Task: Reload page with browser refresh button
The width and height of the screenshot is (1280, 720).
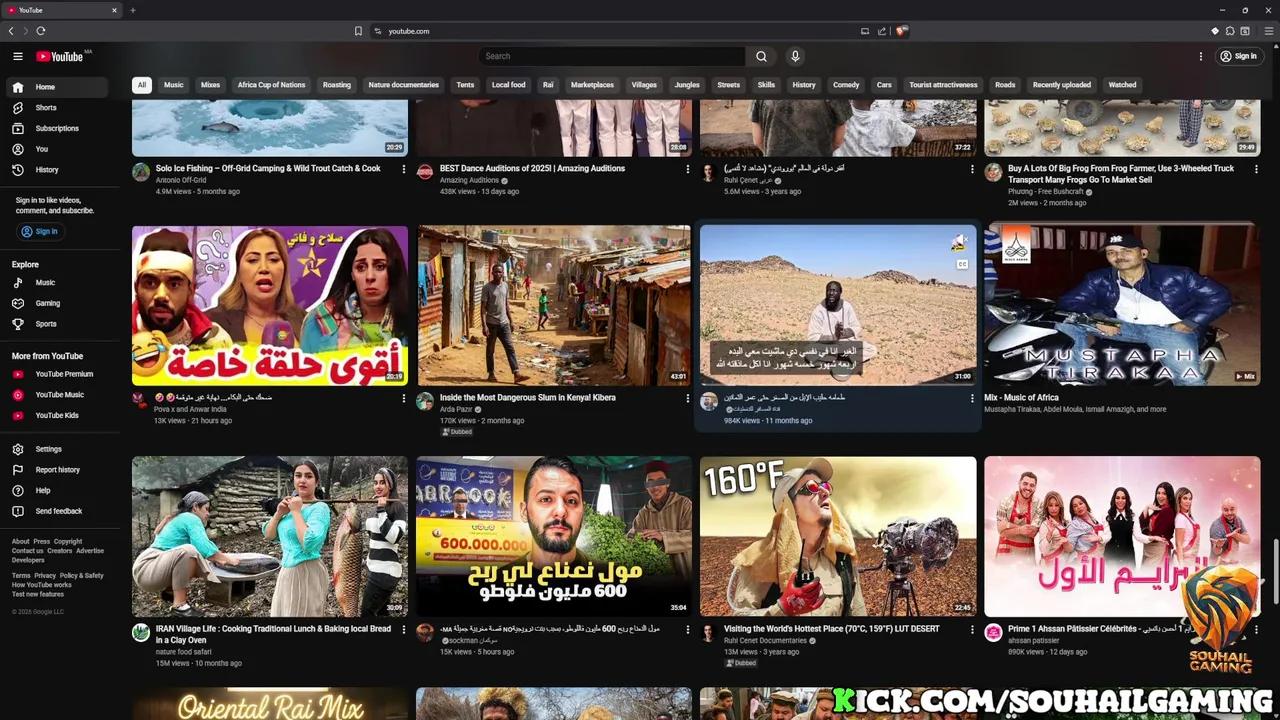Action: click(x=41, y=31)
